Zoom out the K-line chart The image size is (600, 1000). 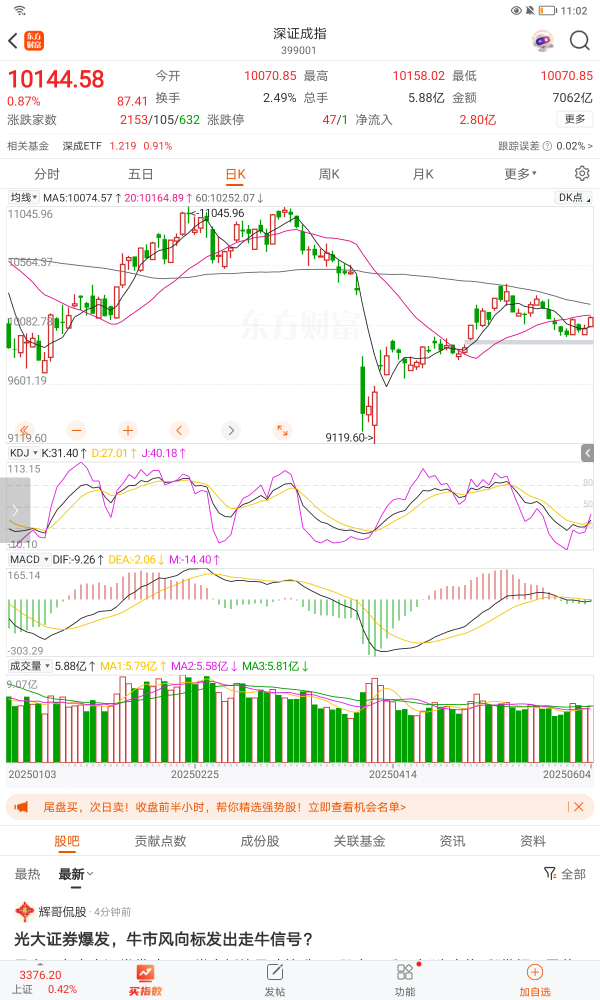[77, 430]
